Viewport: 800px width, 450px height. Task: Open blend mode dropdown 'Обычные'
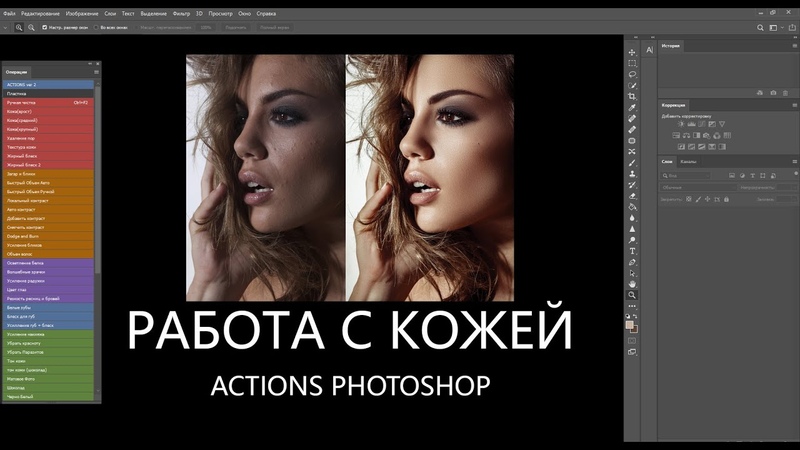click(x=697, y=188)
